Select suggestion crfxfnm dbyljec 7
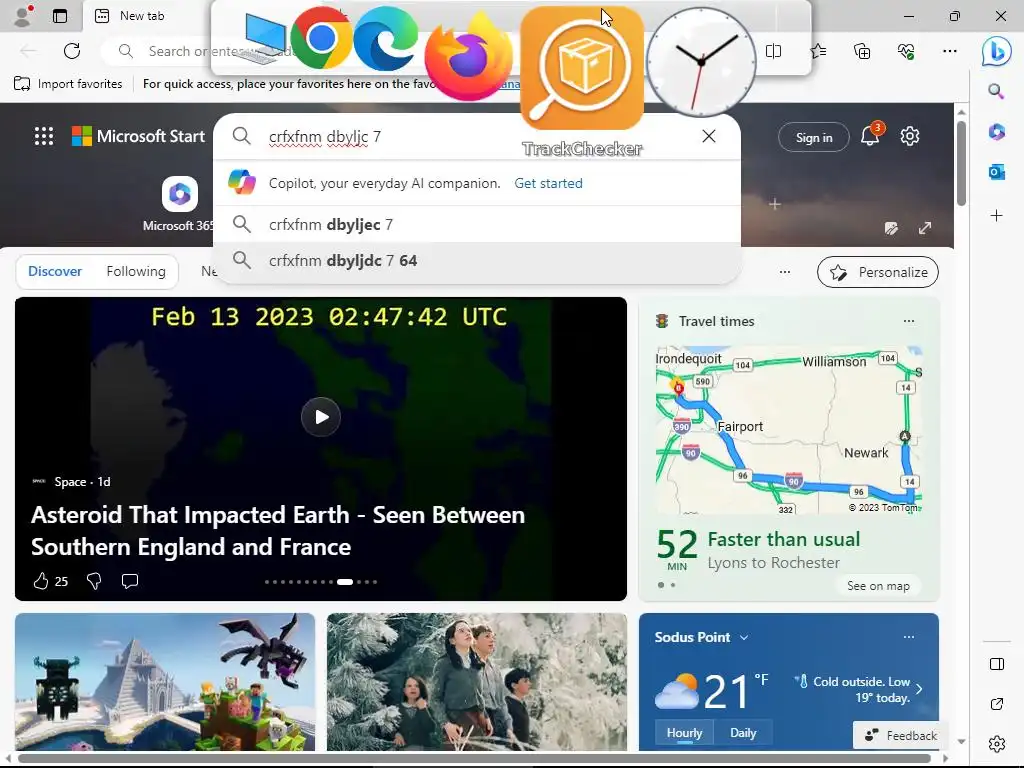This screenshot has height=768, width=1024. [x=477, y=224]
